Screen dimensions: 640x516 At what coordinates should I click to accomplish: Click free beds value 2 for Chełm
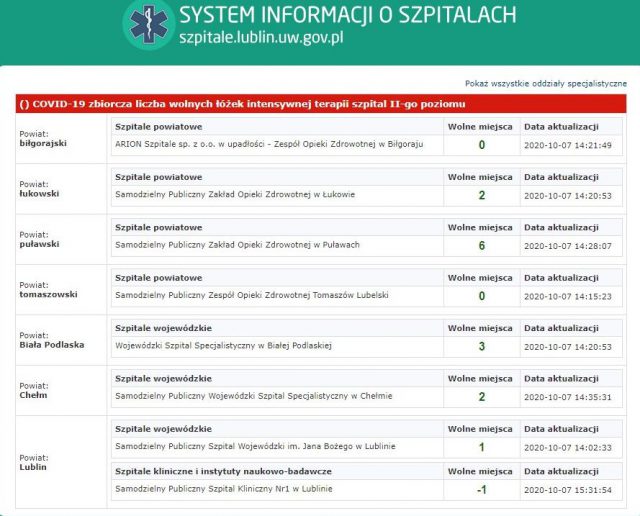482,397
